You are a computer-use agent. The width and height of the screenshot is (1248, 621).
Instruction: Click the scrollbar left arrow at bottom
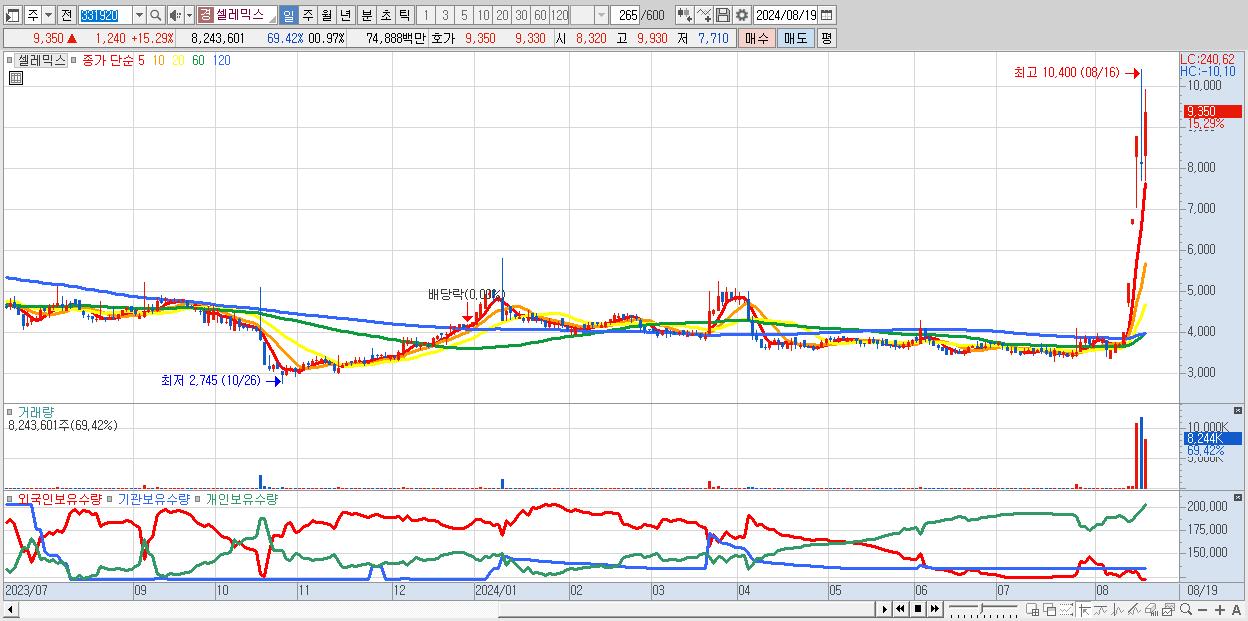point(10,609)
